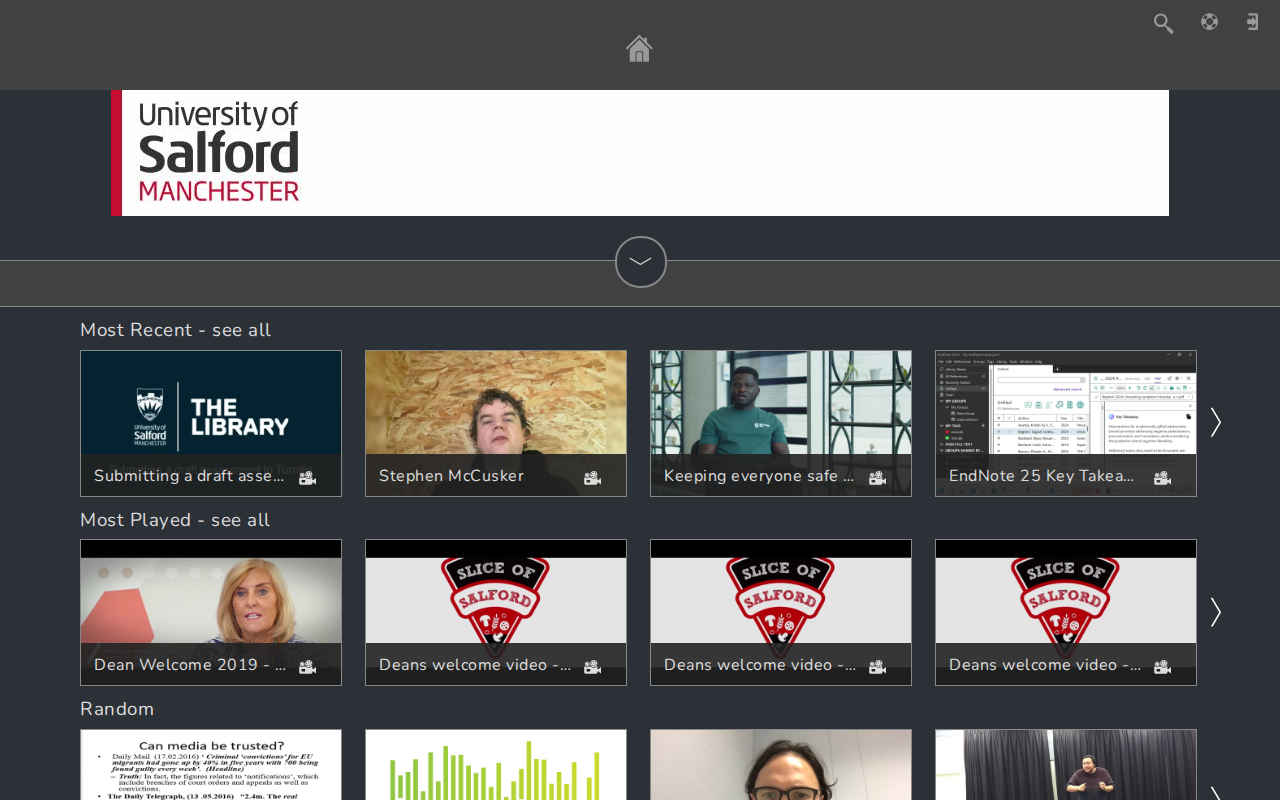Screen dimensions: 1280x800
Task: Open the 'EndNote 25 Key Takea...' video
Action: tap(1066, 423)
